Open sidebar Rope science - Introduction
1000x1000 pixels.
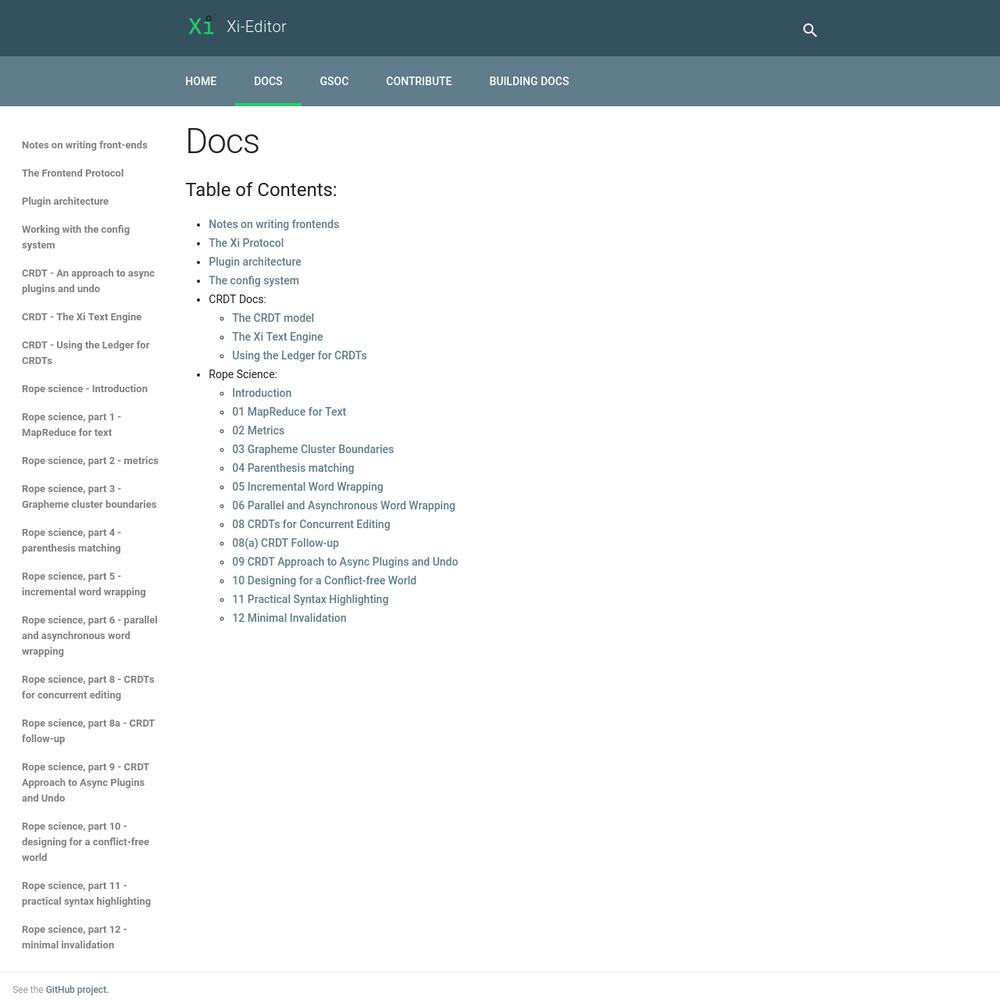pyautogui.click(x=85, y=388)
